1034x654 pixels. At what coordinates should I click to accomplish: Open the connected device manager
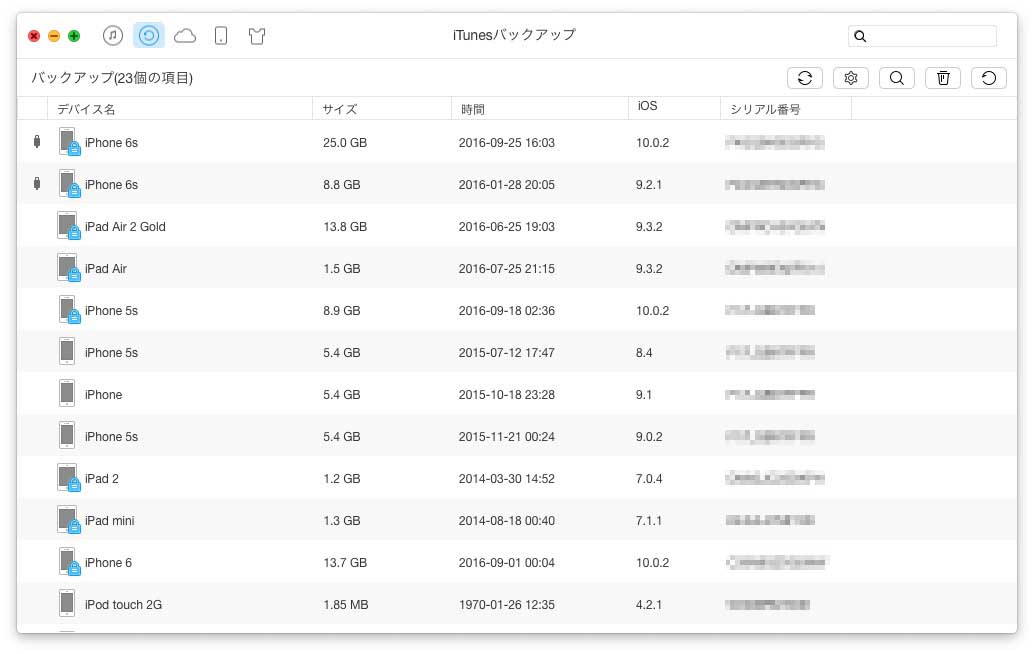(x=221, y=35)
